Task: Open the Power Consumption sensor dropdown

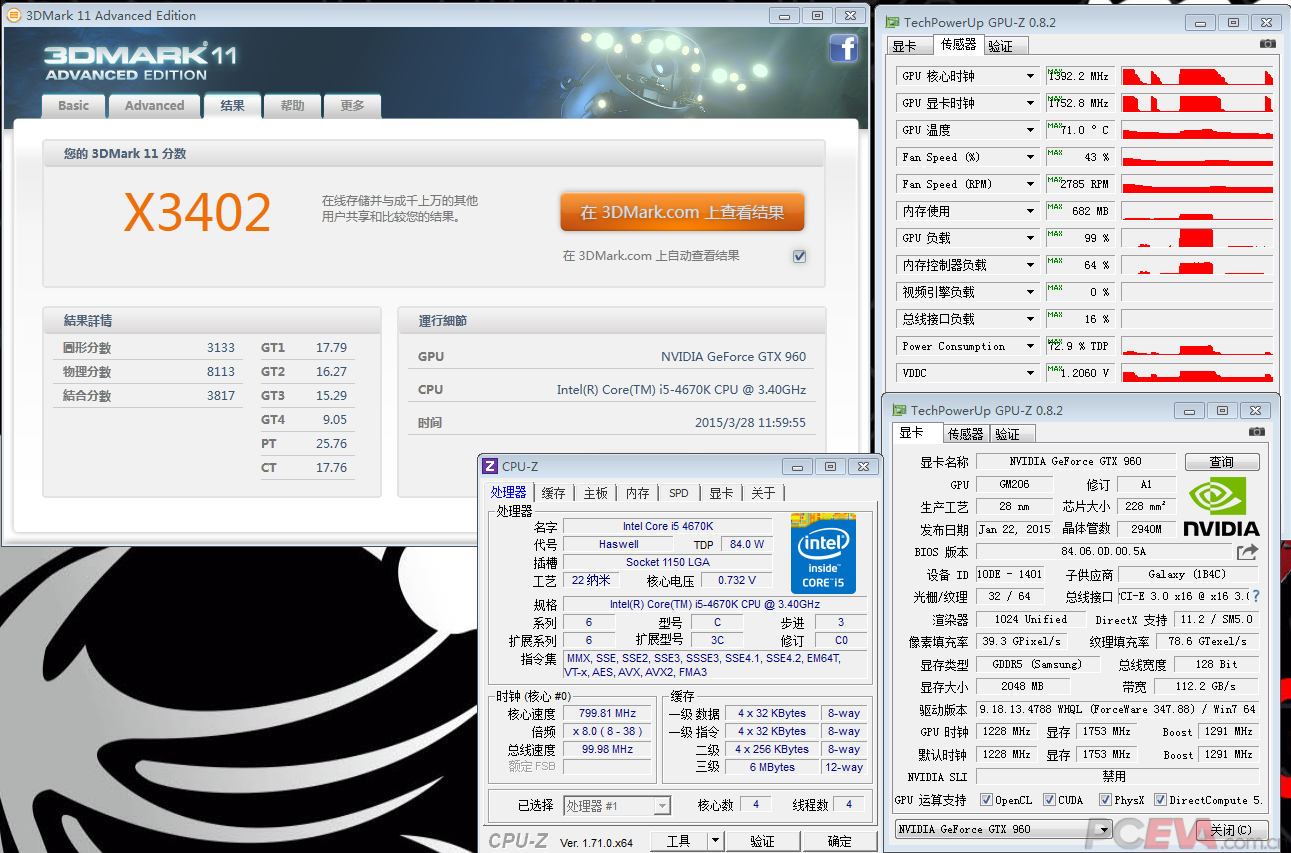Action: (x=1030, y=346)
